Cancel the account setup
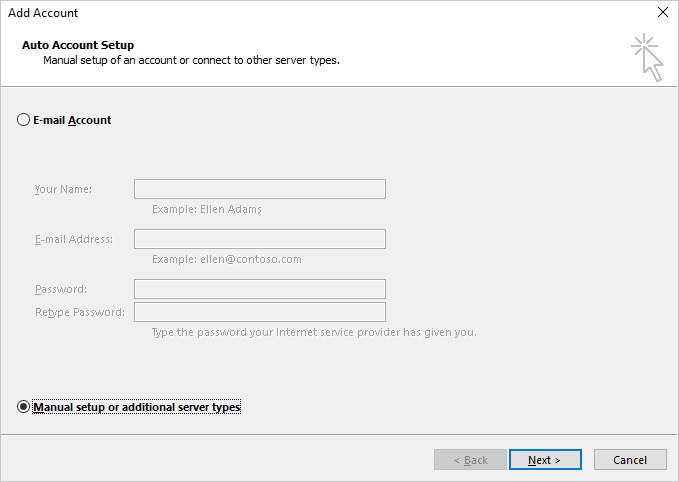Screen dimensions: 679x482 pos(630,460)
